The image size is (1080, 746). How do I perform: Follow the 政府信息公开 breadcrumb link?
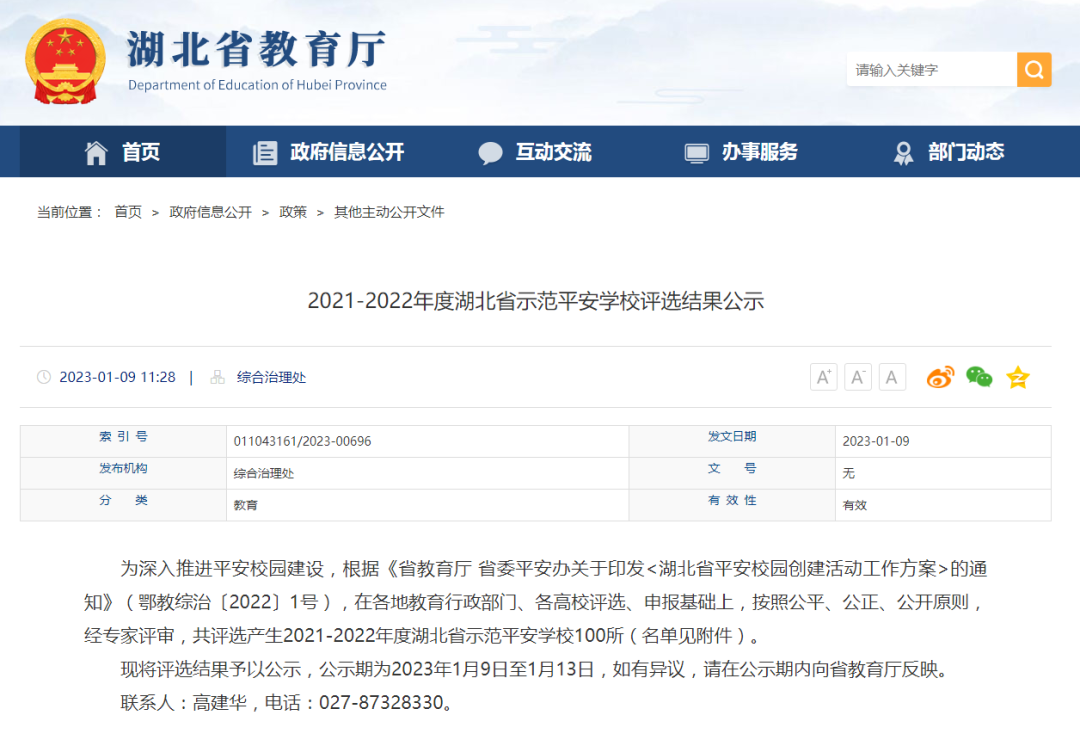(210, 212)
